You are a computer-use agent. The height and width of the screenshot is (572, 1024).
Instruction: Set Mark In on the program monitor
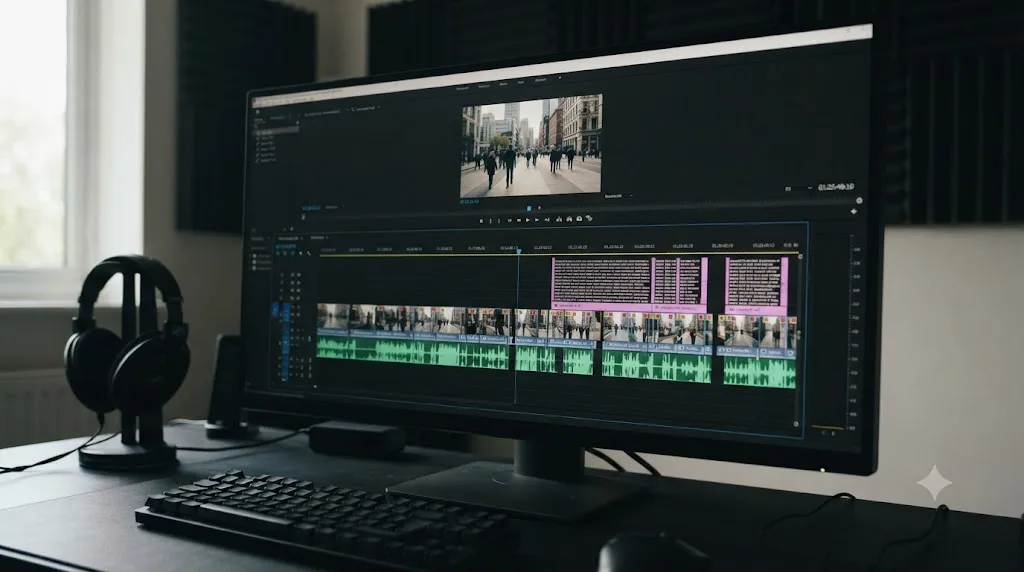click(490, 221)
